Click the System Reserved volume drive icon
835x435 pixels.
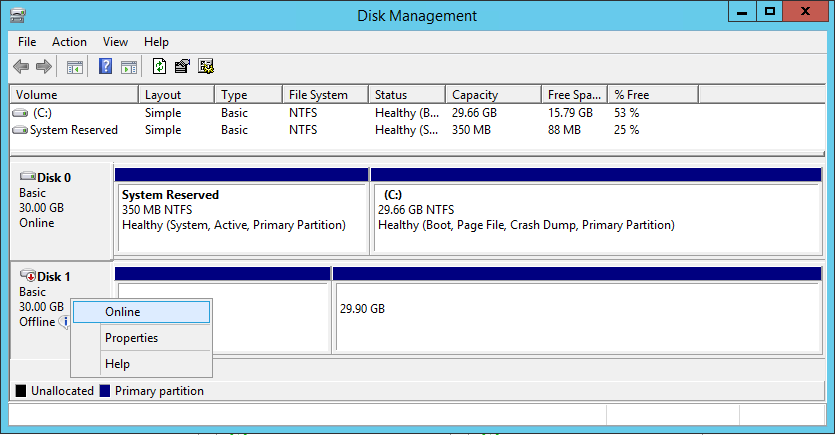20,130
